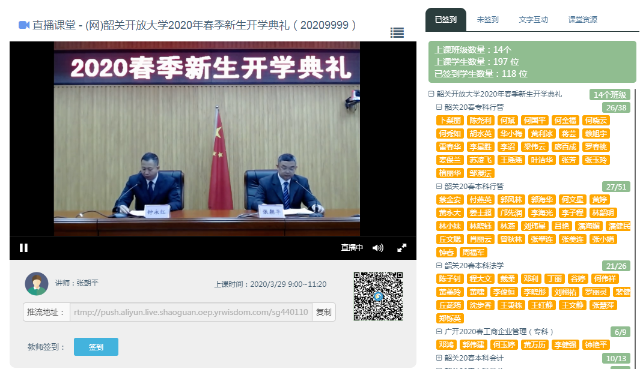Collapse the 韶关20春专科行管 class group
This screenshot has height=369, width=640.
(x=439, y=107)
